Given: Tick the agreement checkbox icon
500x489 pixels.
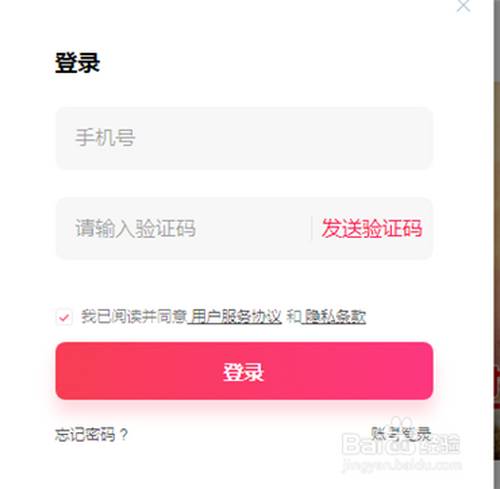Looking at the screenshot, I should click(x=64, y=317).
